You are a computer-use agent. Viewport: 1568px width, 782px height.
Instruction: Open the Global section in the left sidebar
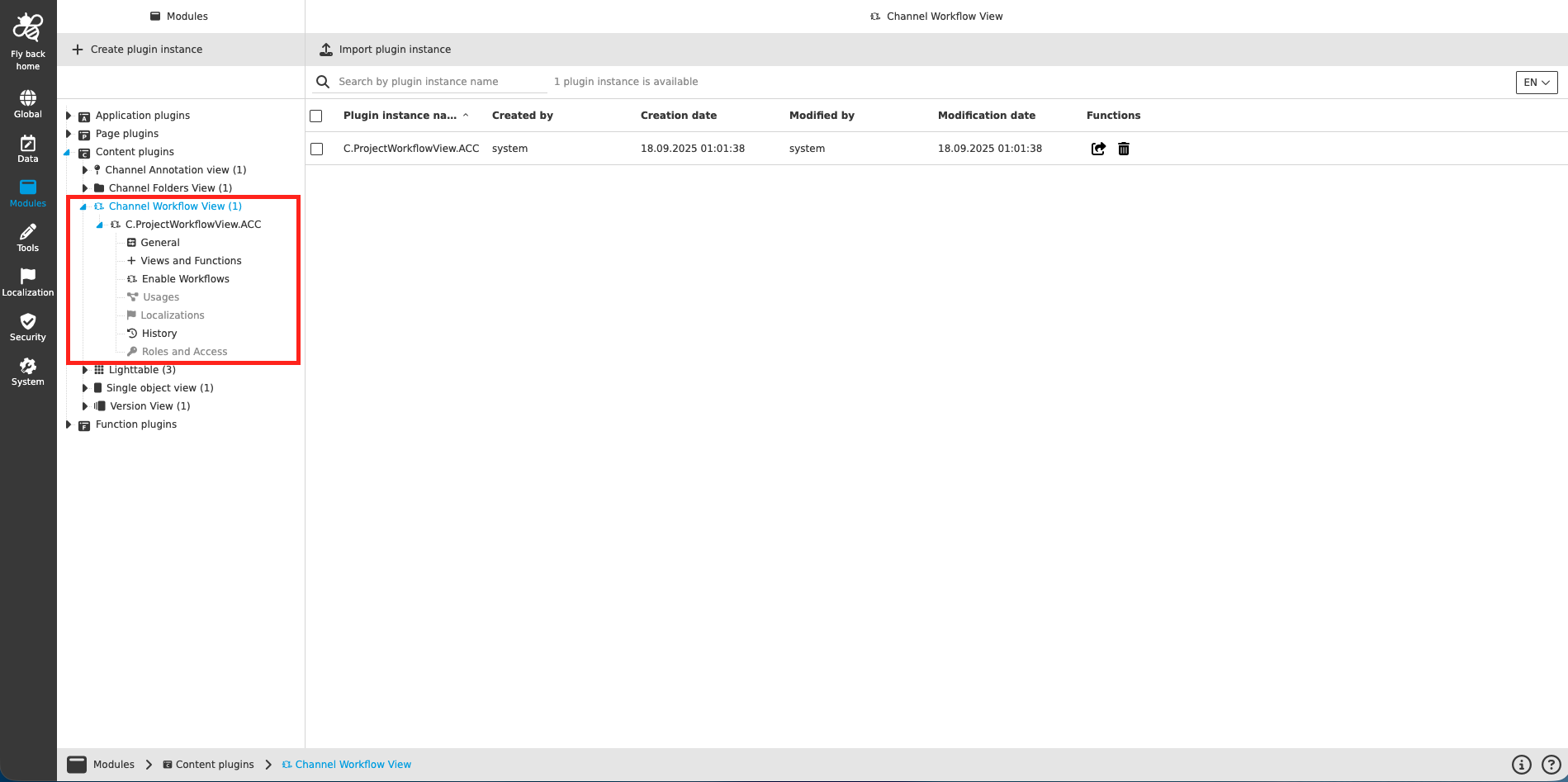[x=27, y=101]
